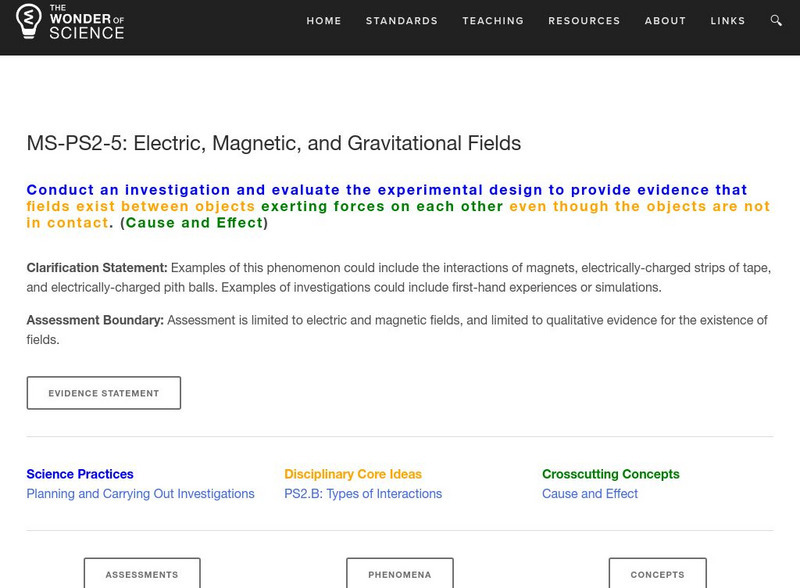Open the About menu
Screen dimensions: 800x588
665,21
